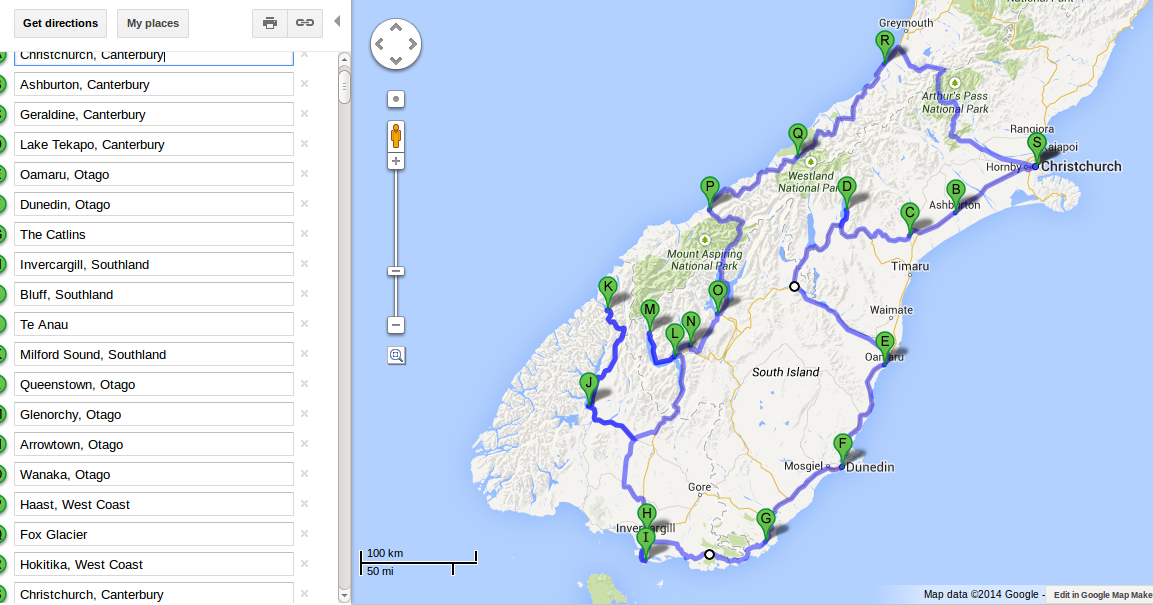Click the show my location button
The width and height of the screenshot is (1153, 605).
396,99
